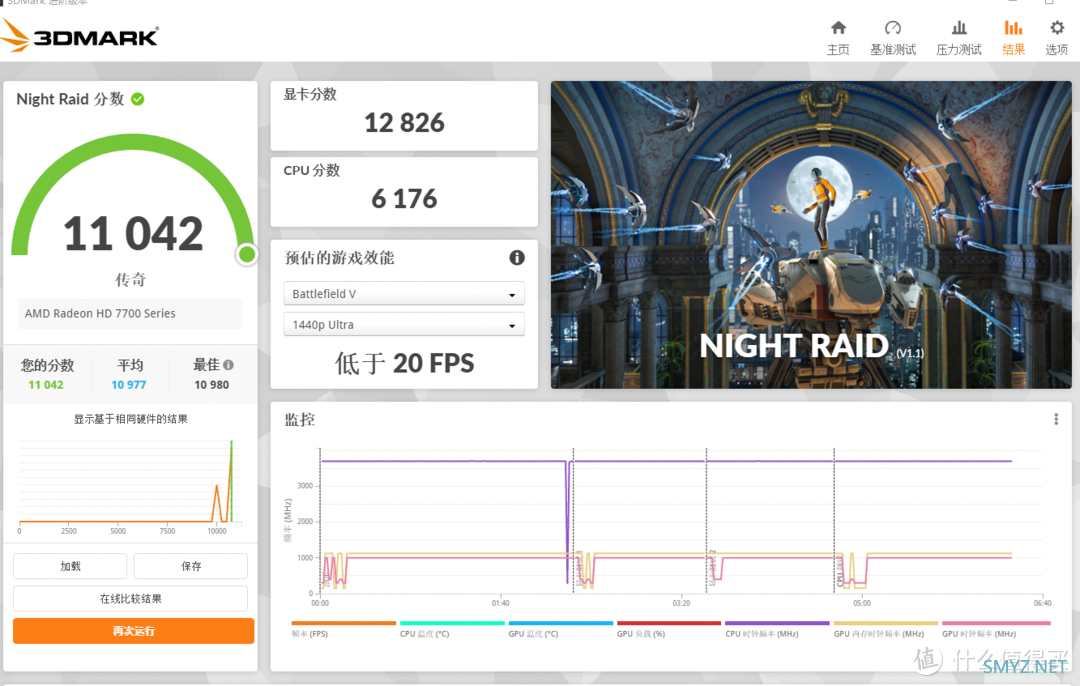
Task: Click the Night Raid 分数 heading
Action: (70, 99)
